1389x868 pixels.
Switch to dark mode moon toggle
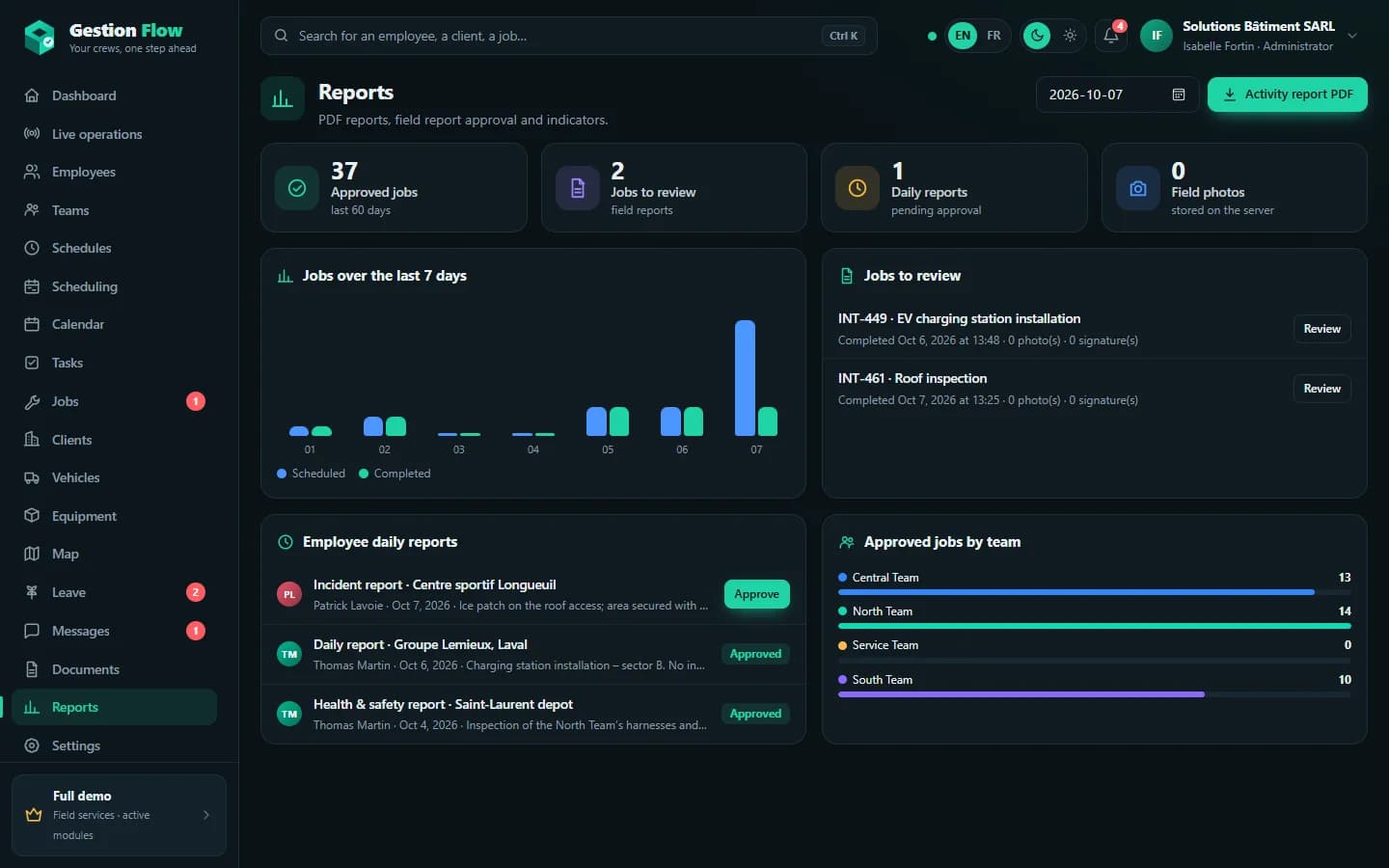tap(1037, 36)
